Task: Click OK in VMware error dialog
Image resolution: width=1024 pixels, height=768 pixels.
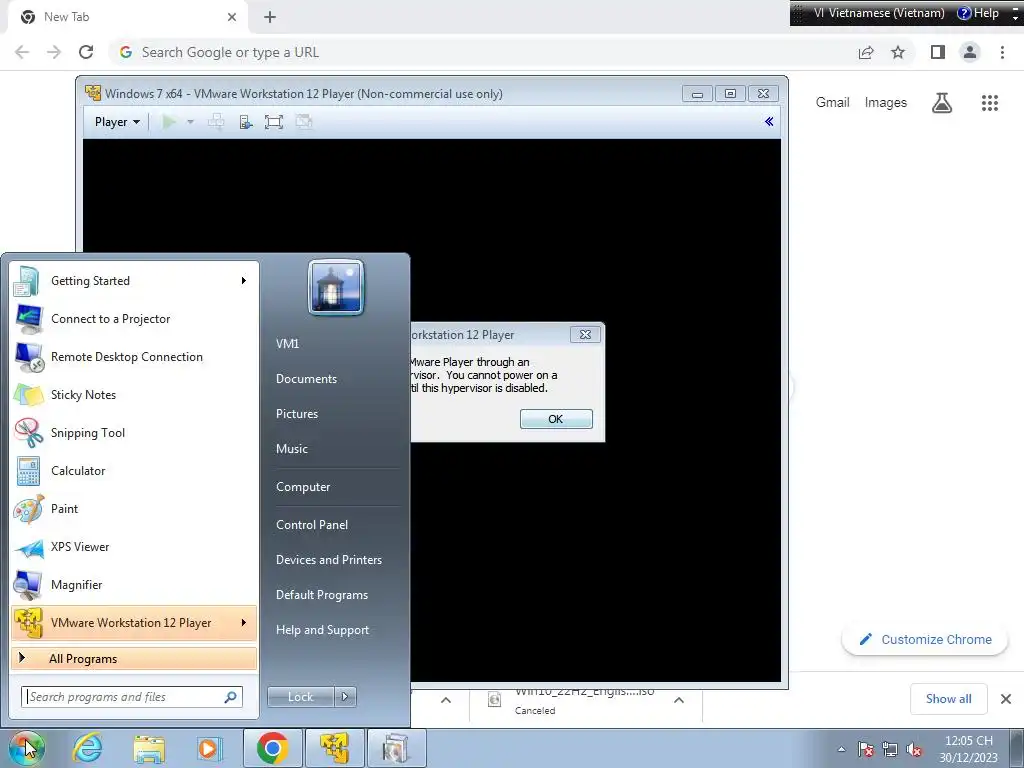Action: point(556,419)
